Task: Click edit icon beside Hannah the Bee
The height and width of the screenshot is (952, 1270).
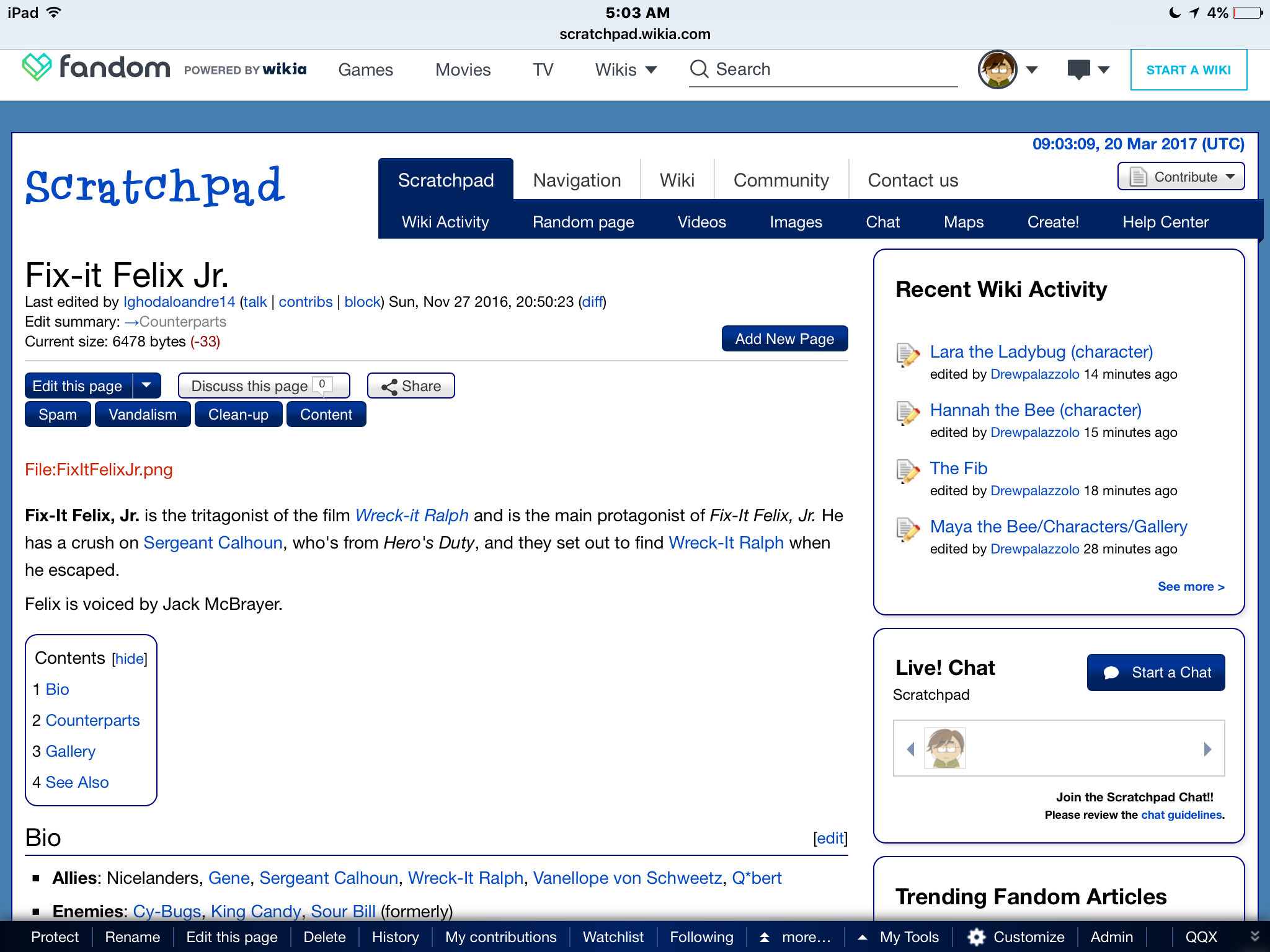Action: click(x=908, y=413)
